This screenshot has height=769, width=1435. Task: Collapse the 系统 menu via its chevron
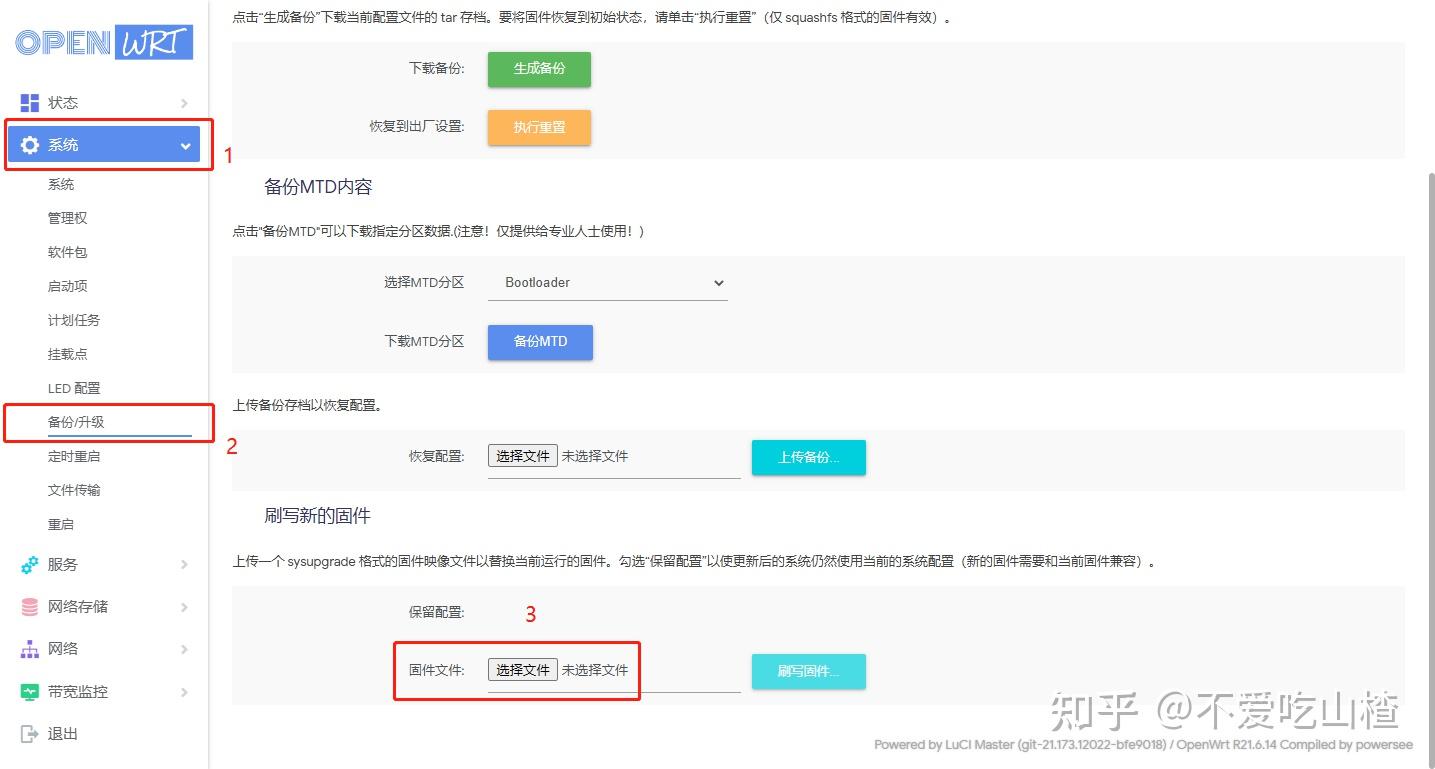click(x=185, y=144)
